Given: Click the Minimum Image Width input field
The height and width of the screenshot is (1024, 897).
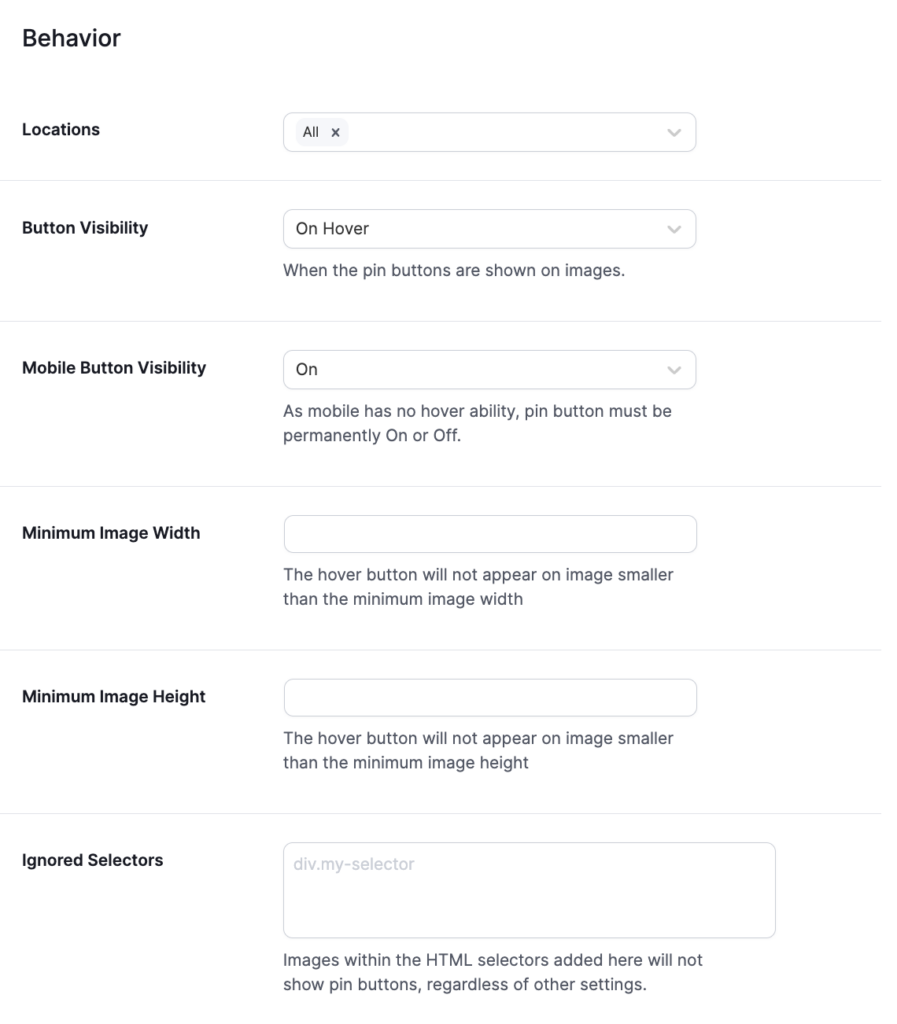Looking at the screenshot, I should click(490, 533).
